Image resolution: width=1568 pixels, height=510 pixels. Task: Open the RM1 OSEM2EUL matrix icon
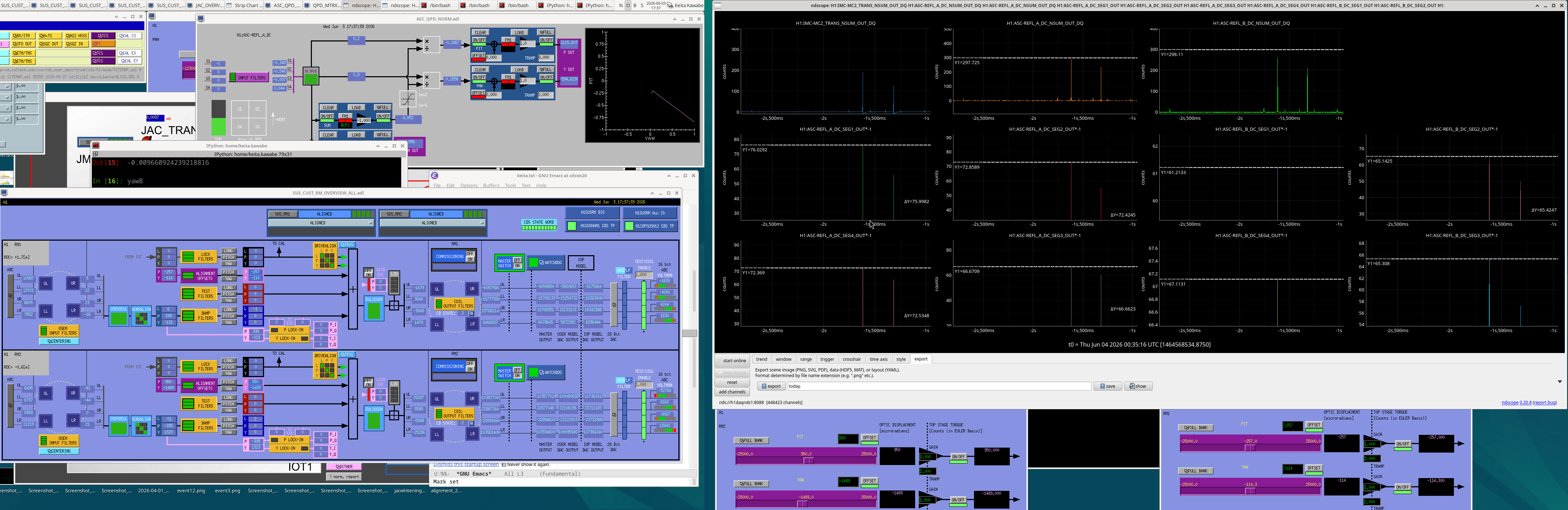(x=119, y=316)
